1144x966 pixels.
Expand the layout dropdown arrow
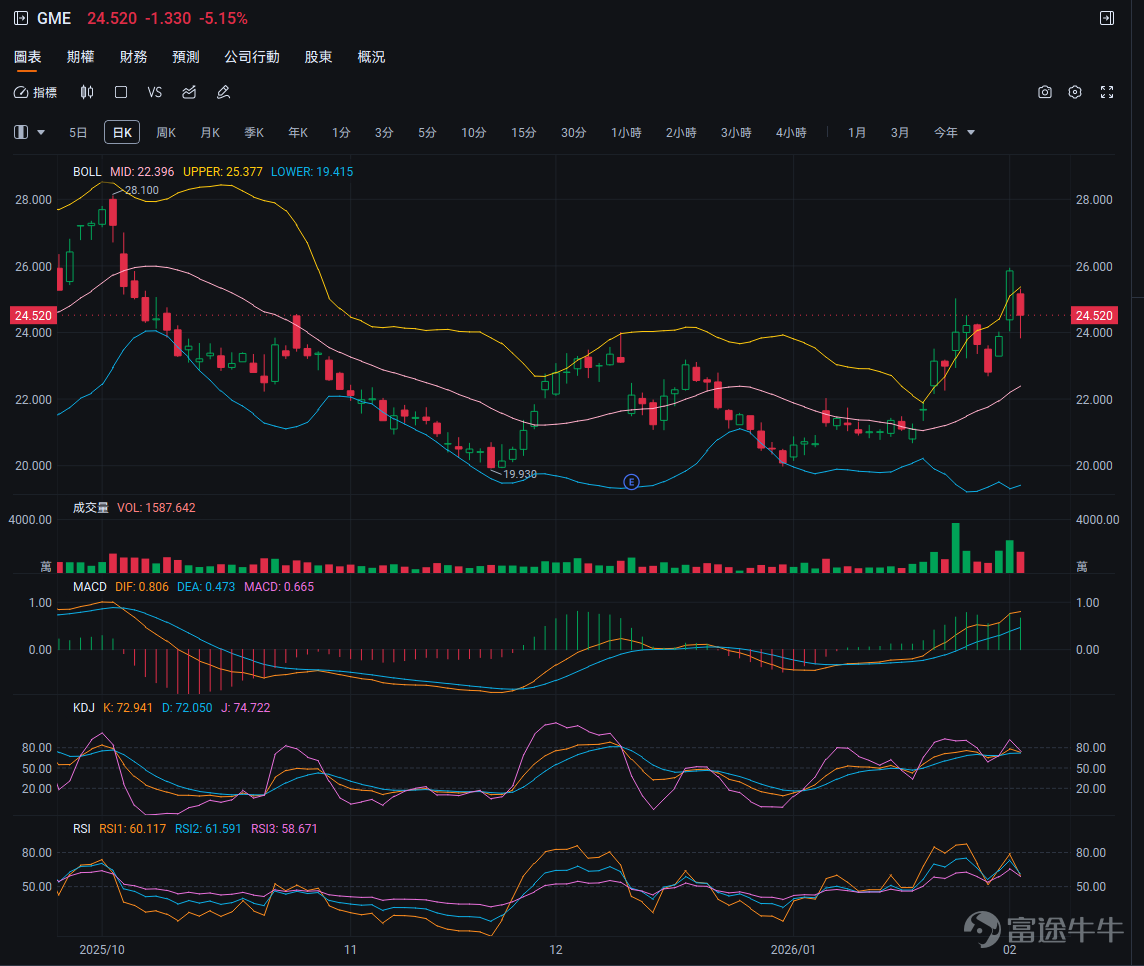(41, 133)
